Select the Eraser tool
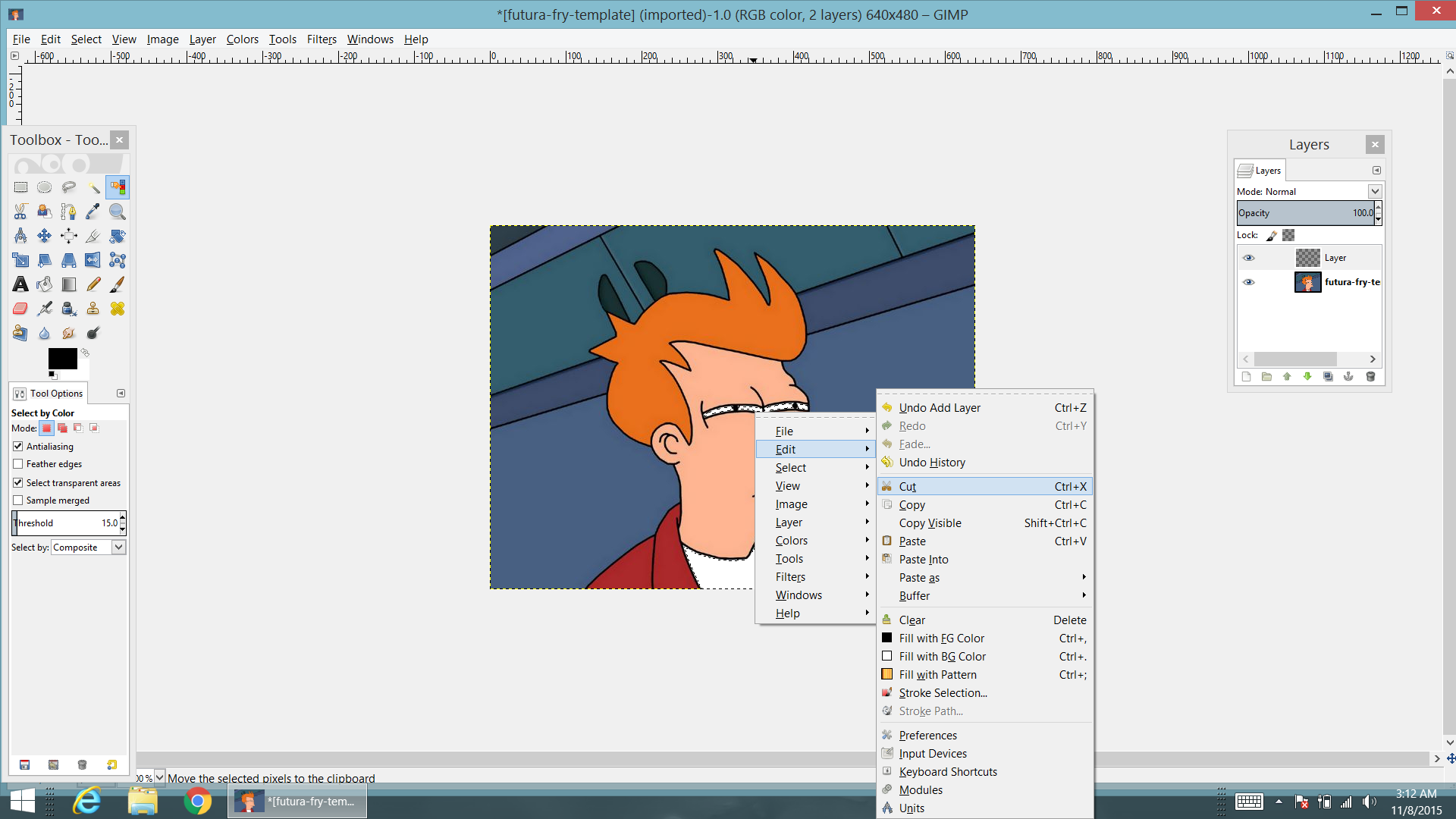 pos(20,309)
